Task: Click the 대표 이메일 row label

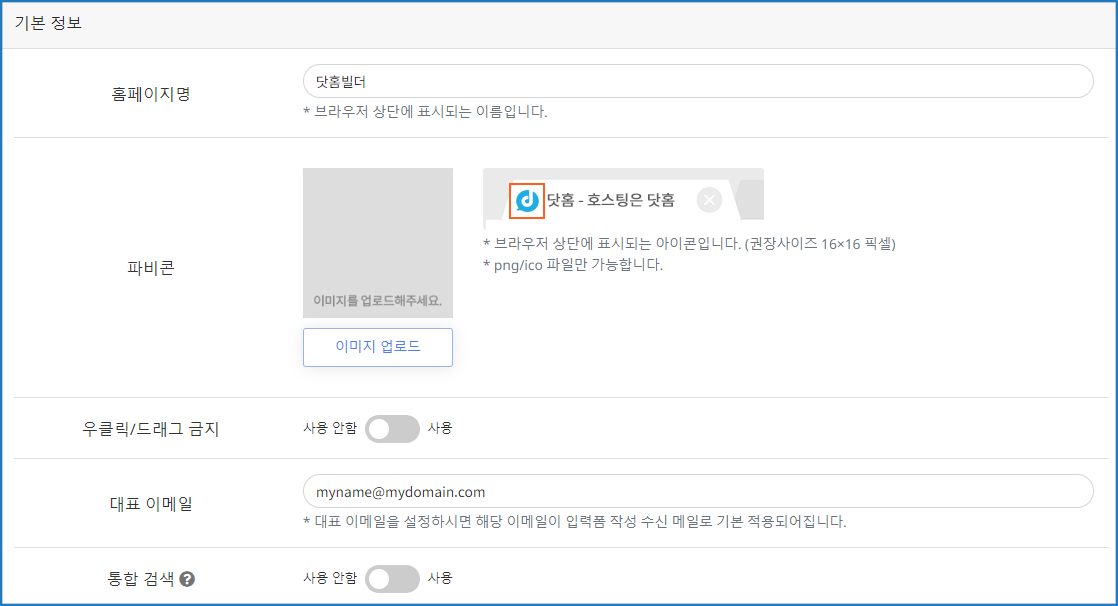Action: pos(151,503)
